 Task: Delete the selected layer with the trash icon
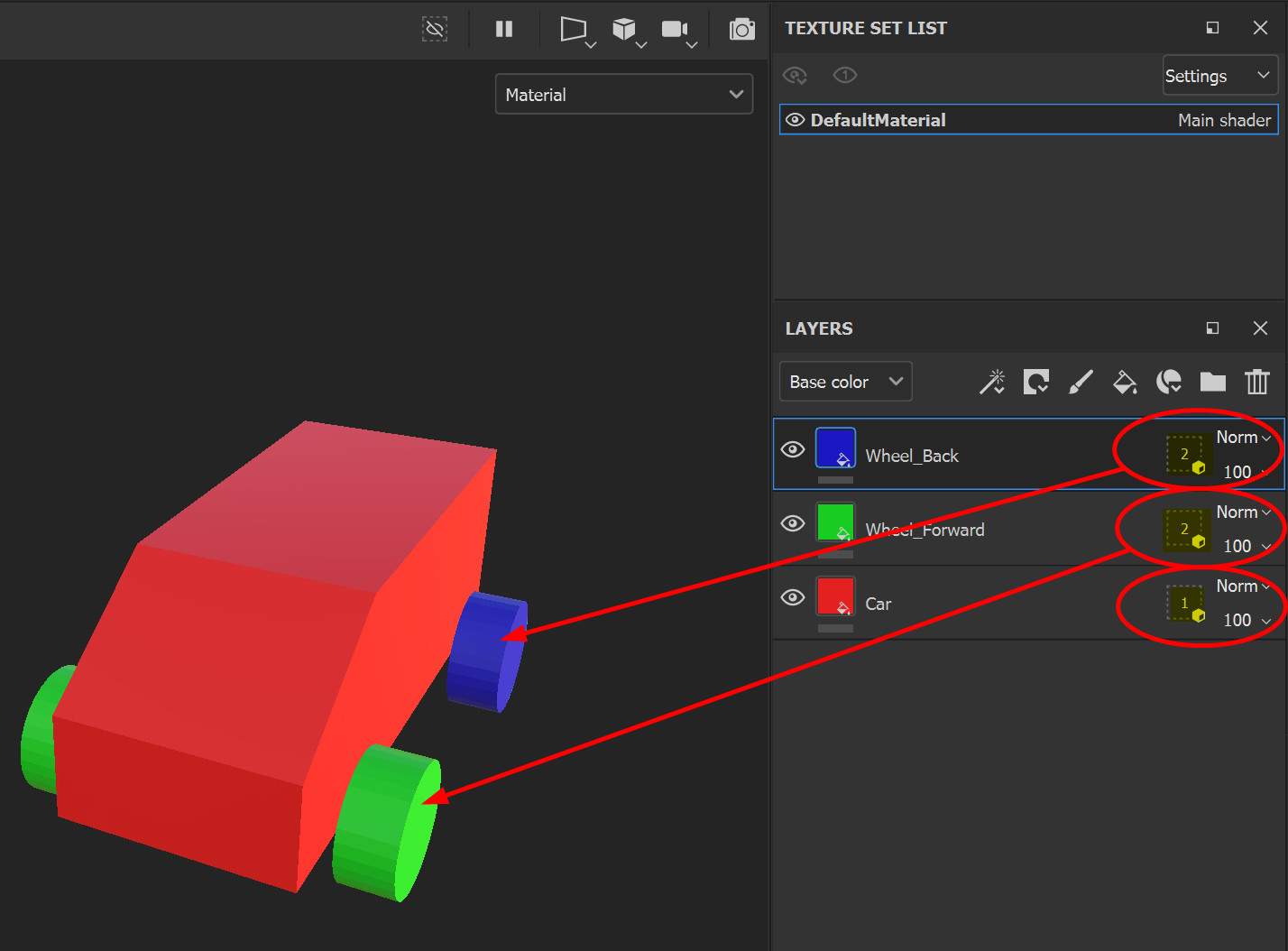[x=1257, y=382]
